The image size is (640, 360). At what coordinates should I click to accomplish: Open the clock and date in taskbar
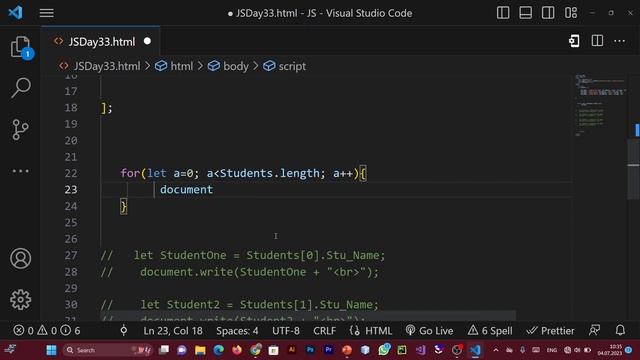pos(610,350)
